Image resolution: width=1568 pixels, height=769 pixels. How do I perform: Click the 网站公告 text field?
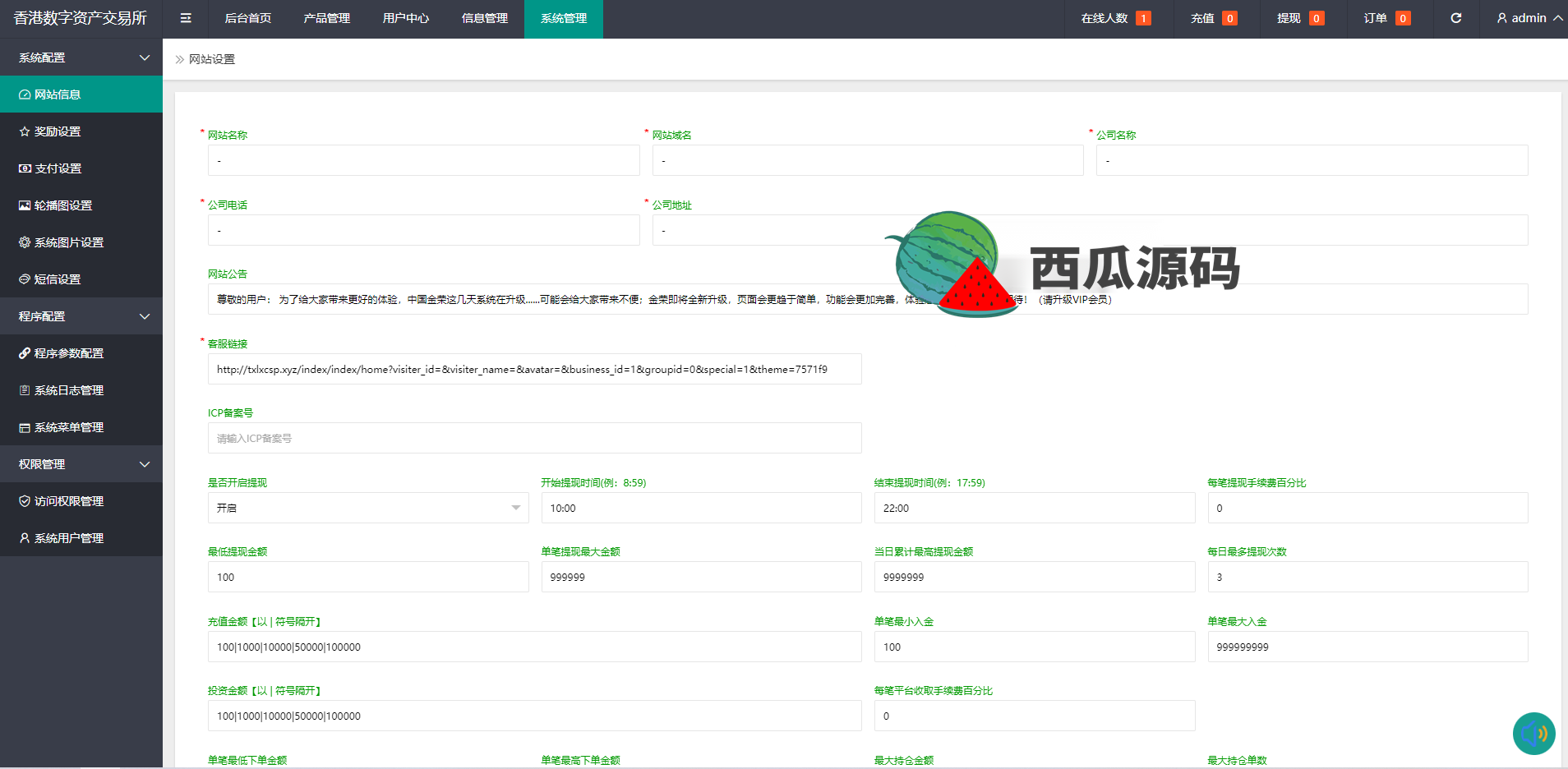coord(868,299)
